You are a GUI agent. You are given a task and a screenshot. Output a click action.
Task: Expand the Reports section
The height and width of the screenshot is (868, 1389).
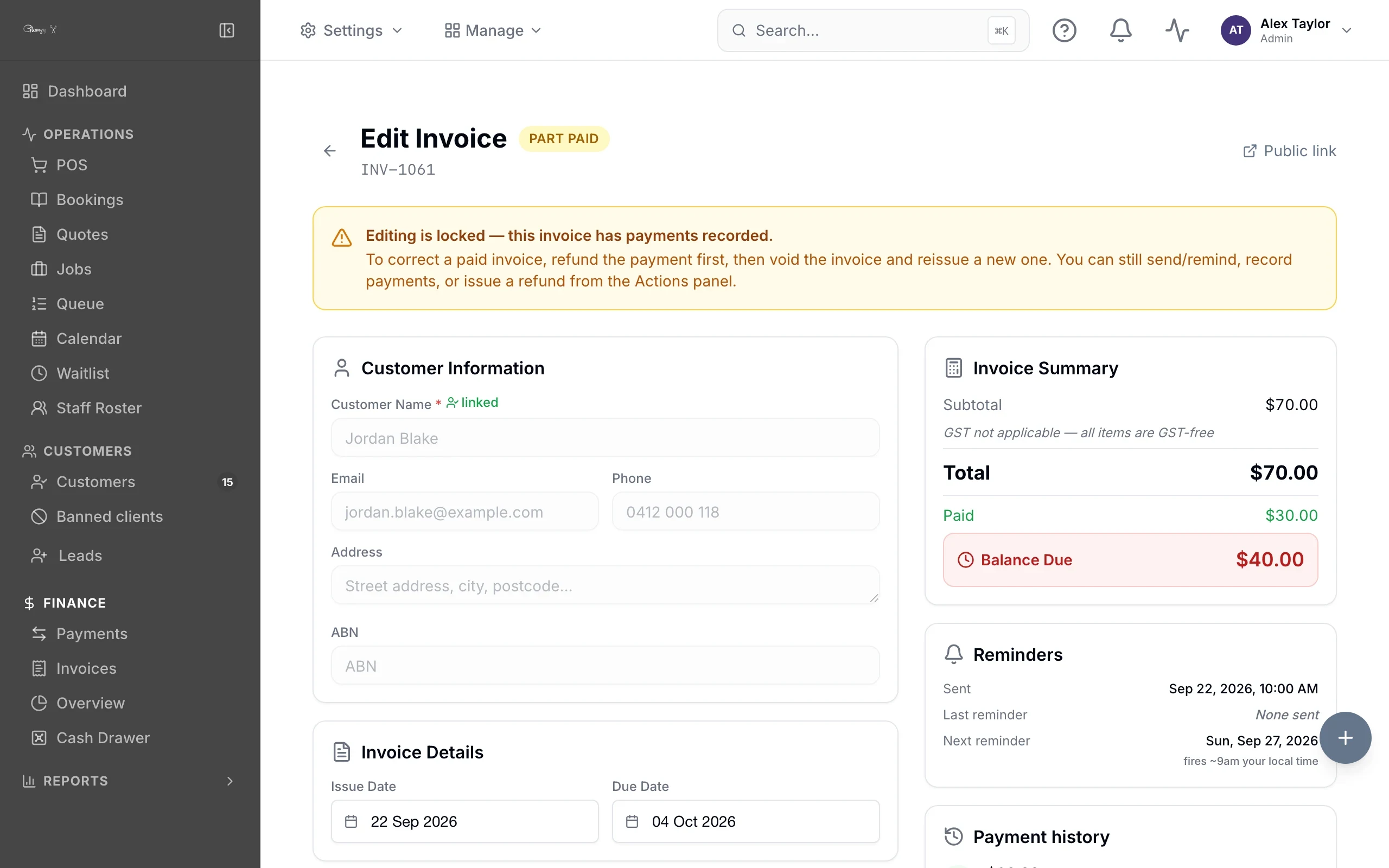coord(129,781)
